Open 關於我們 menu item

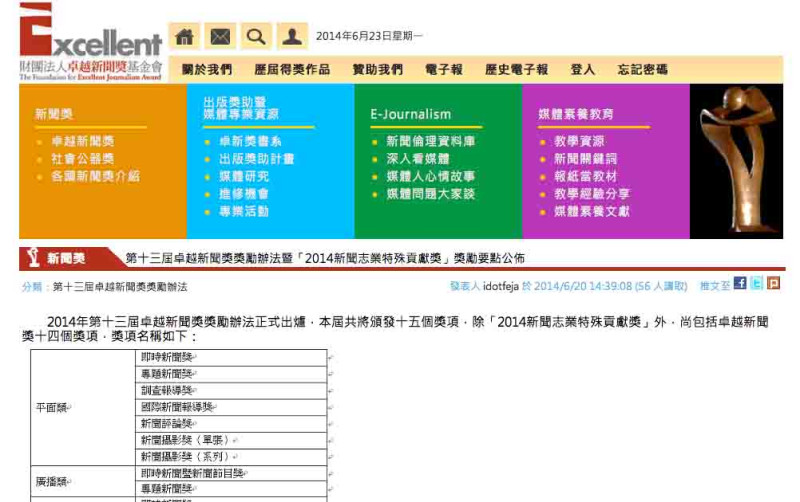pyautogui.click(x=207, y=69)
